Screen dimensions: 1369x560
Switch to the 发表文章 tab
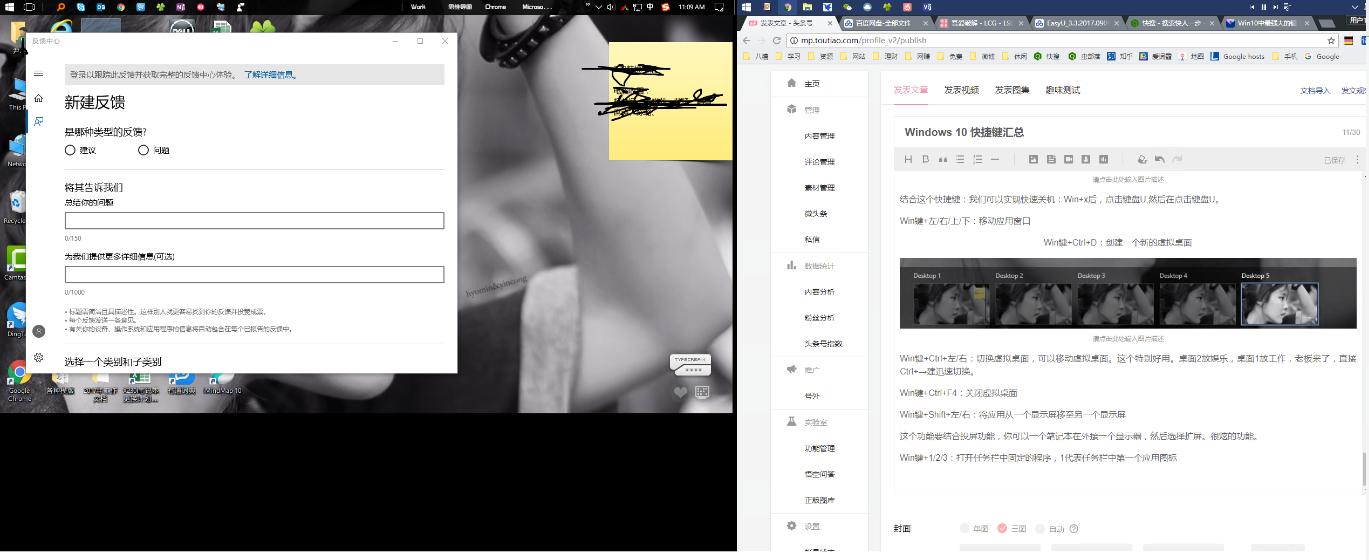910,90
